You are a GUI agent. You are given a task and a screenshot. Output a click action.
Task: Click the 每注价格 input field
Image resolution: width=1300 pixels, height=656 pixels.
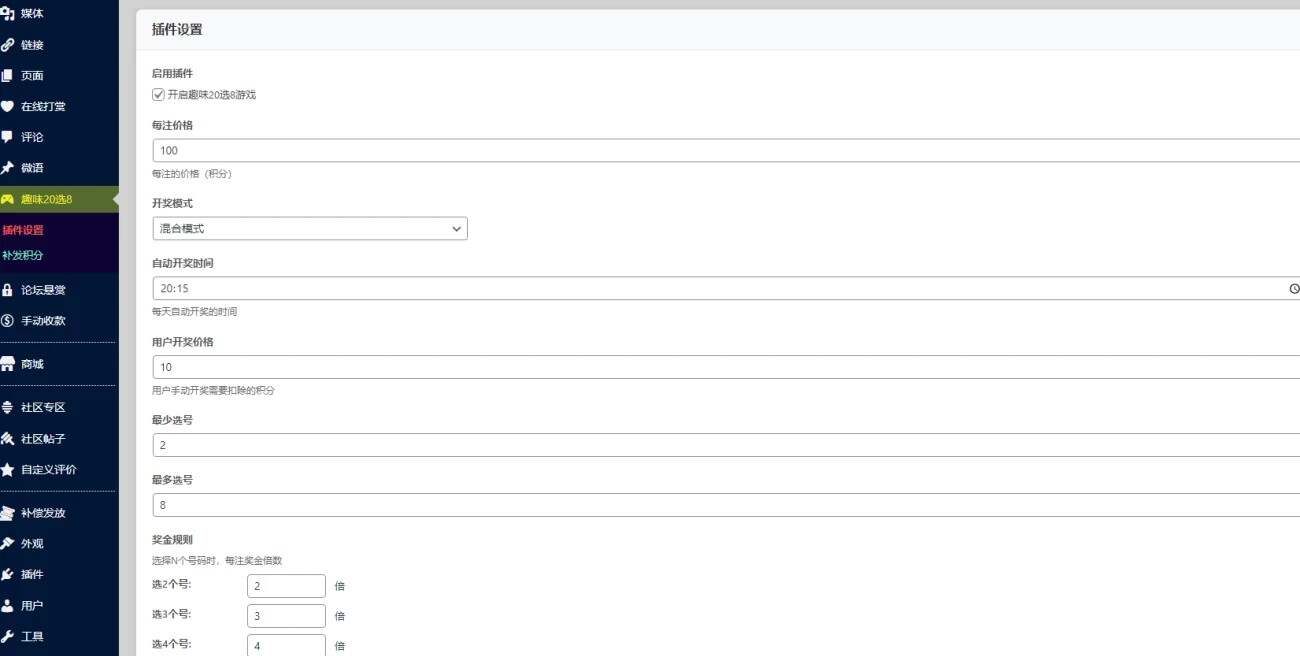pyautogui.click(x=727, y=150)
